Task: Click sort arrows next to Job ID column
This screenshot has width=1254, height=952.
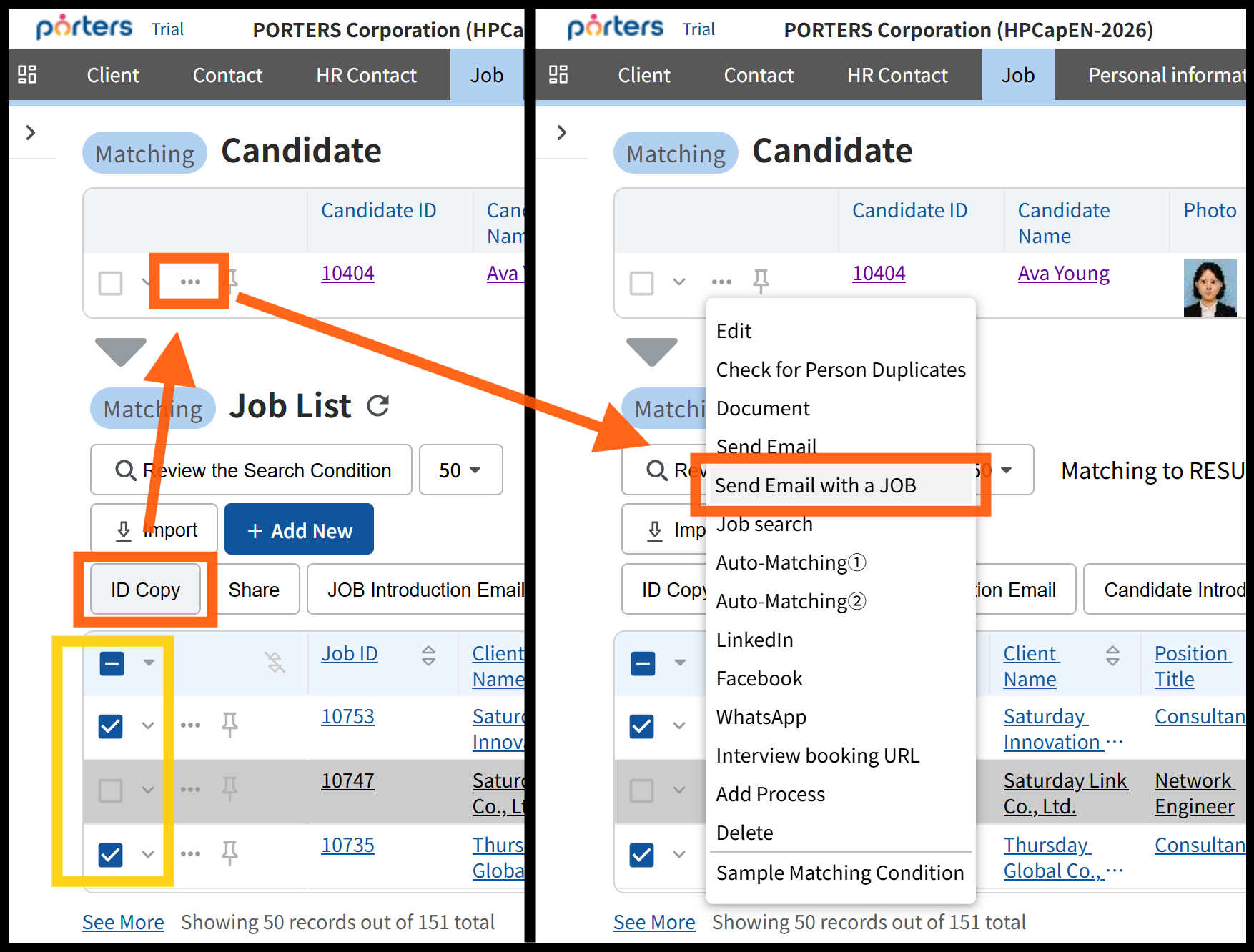Action: point(428,655)
